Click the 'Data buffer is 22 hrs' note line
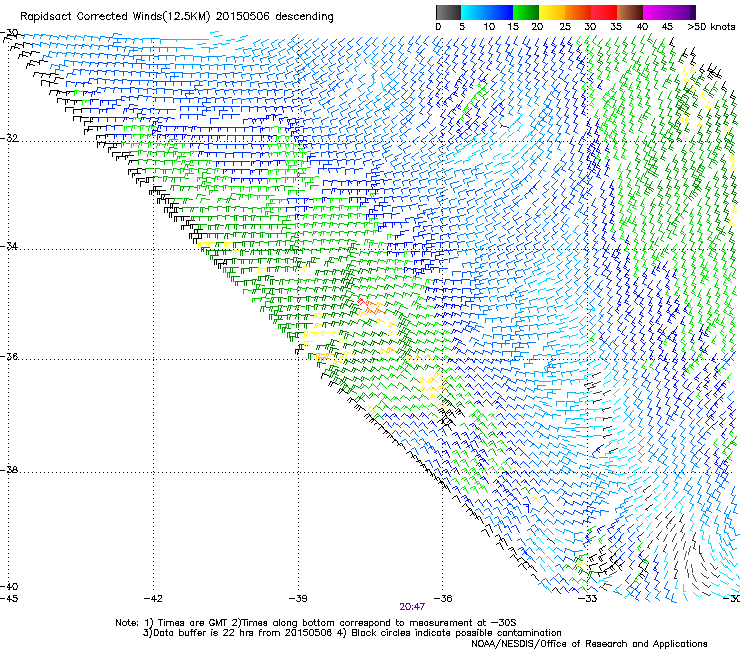 [x=352, y=633]
